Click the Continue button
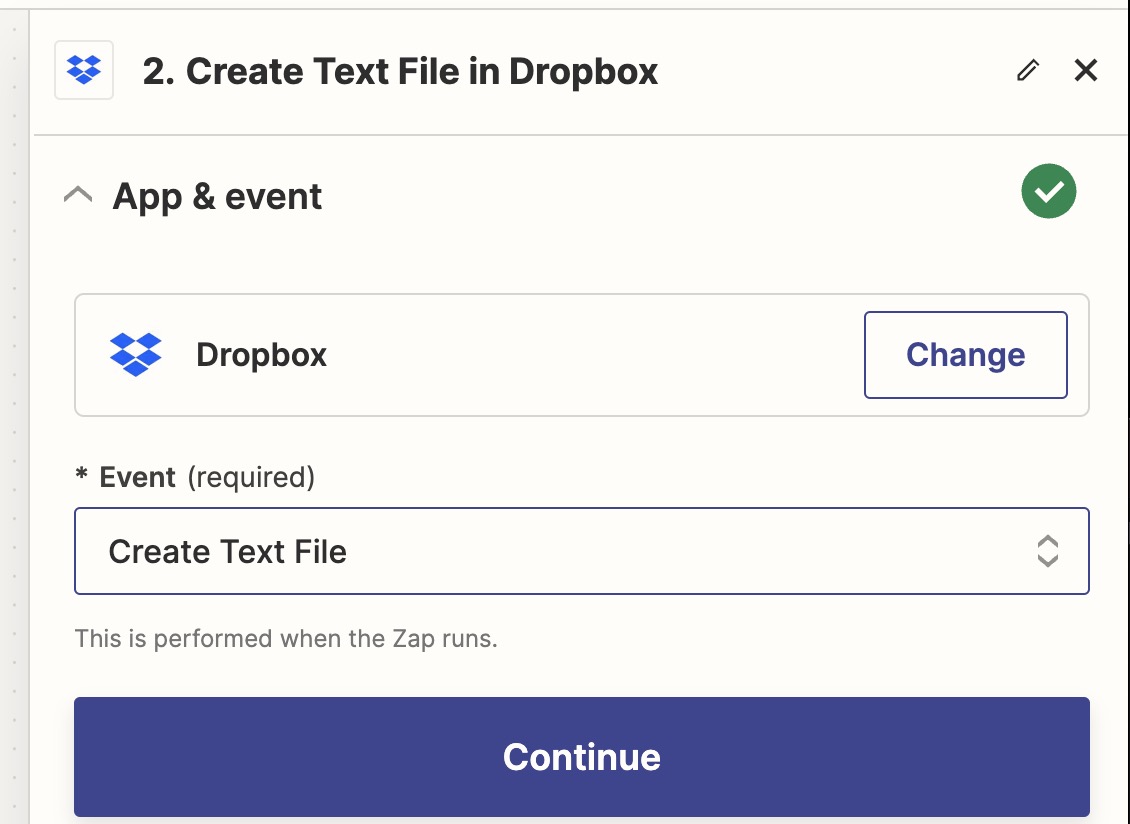 coord(582,757)
